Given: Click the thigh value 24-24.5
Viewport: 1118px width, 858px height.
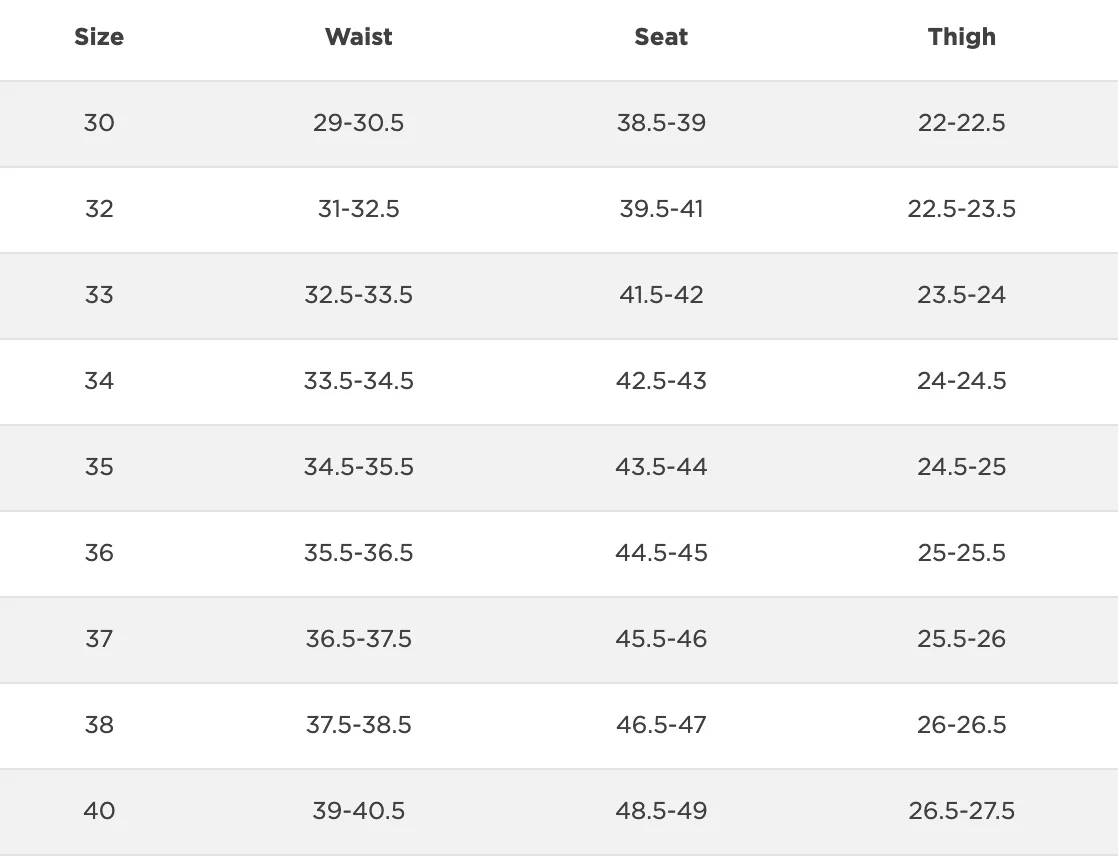Looking at the screenshot, I should [961, 381].
